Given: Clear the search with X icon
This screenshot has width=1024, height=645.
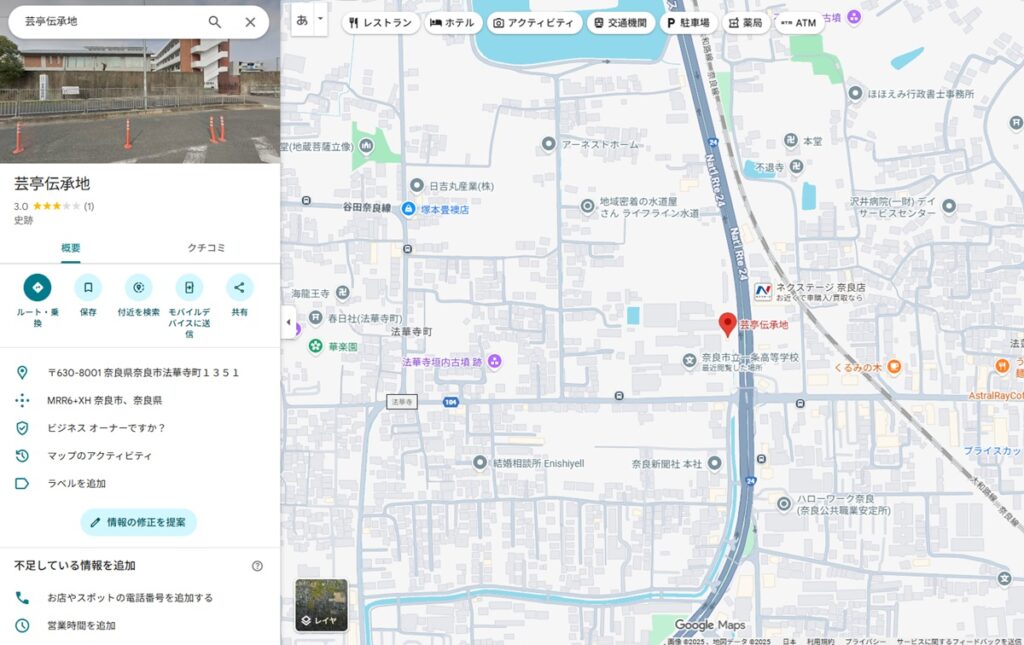Looking at the screenshot, I should (x=250, y=22).
